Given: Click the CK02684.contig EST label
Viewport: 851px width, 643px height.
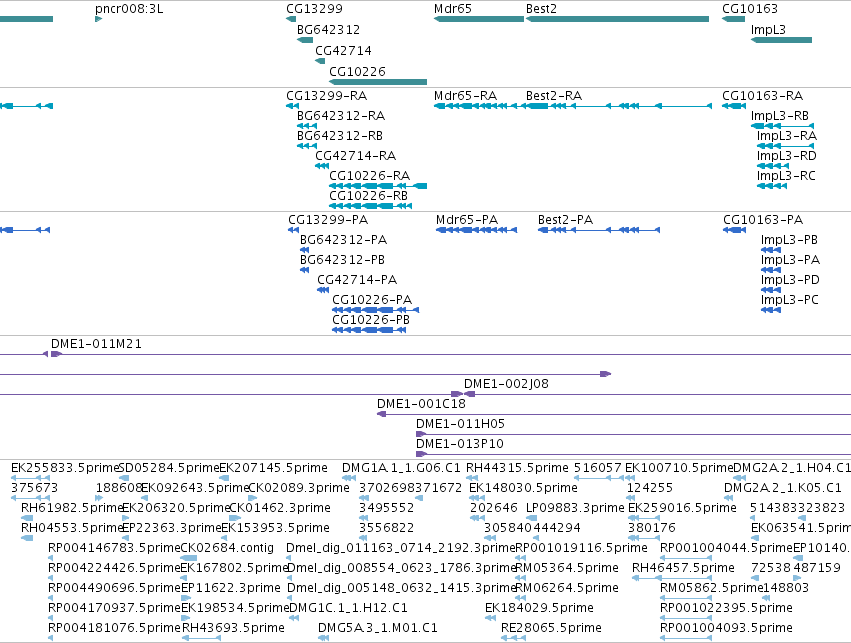Looking at the screenshot, I should click(x=227, y=549).
